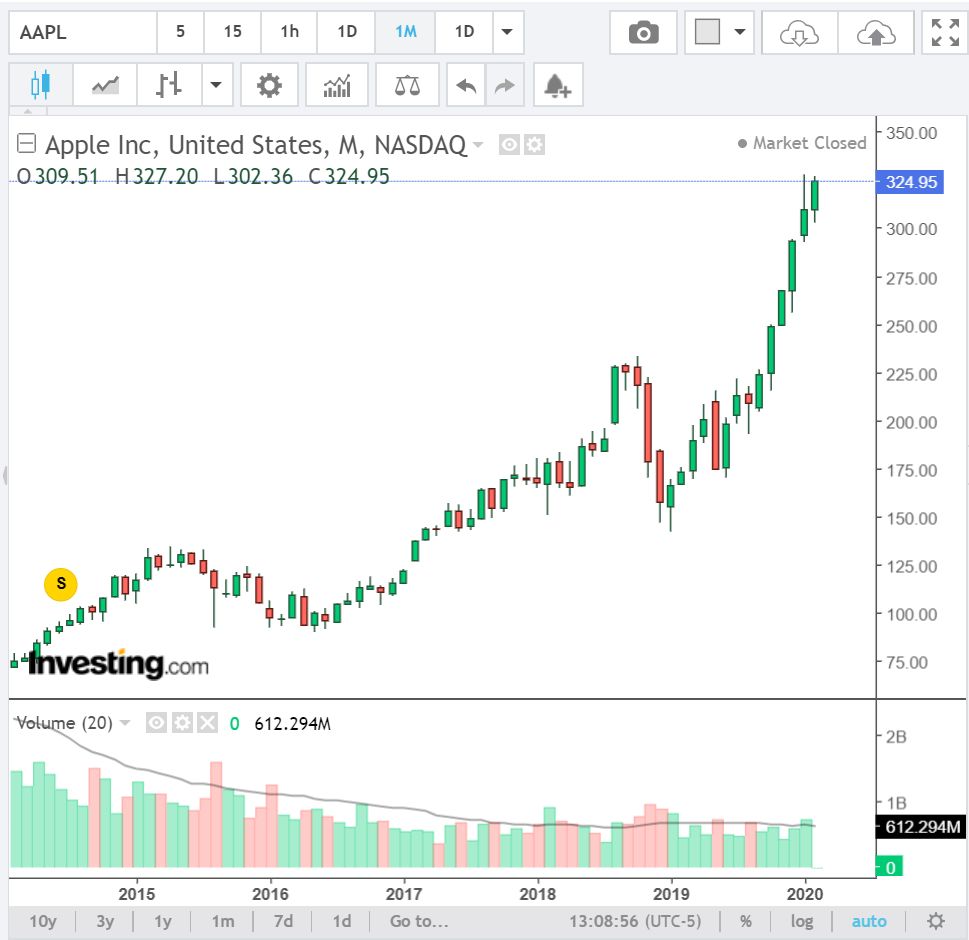Open the bar style dropdown arrow

(x=216, y=86)
